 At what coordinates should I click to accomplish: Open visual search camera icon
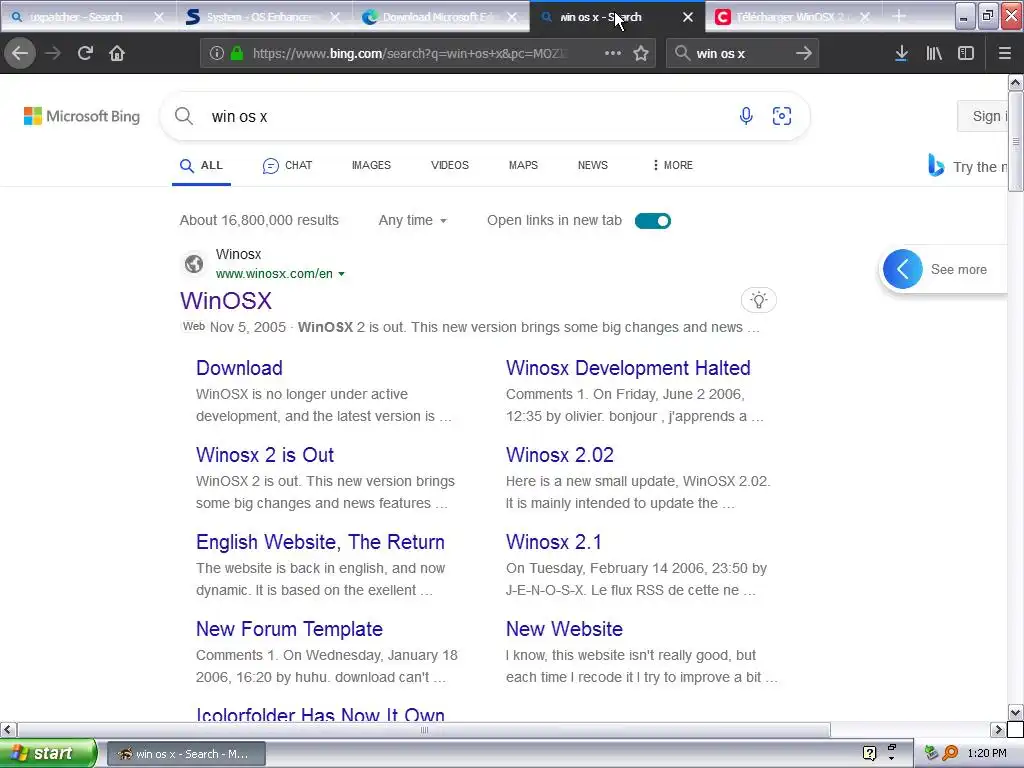point(782,116)
